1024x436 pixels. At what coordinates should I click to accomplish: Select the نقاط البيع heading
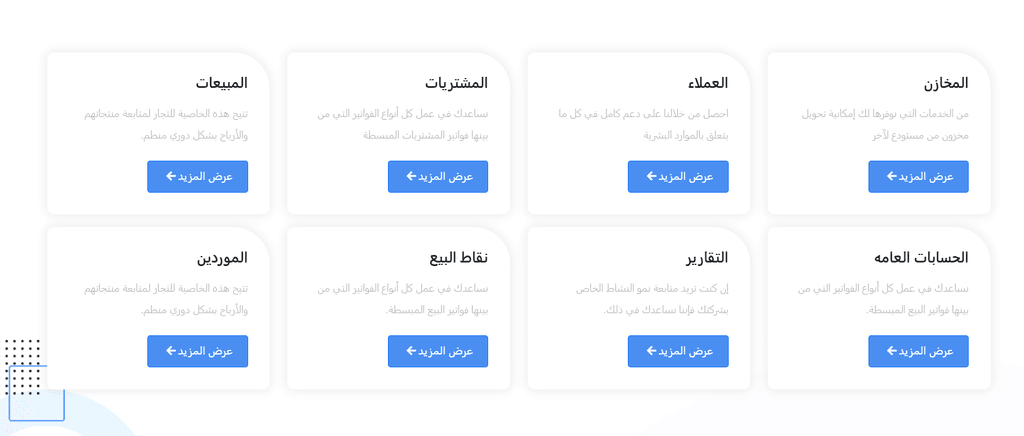(458, 258)
